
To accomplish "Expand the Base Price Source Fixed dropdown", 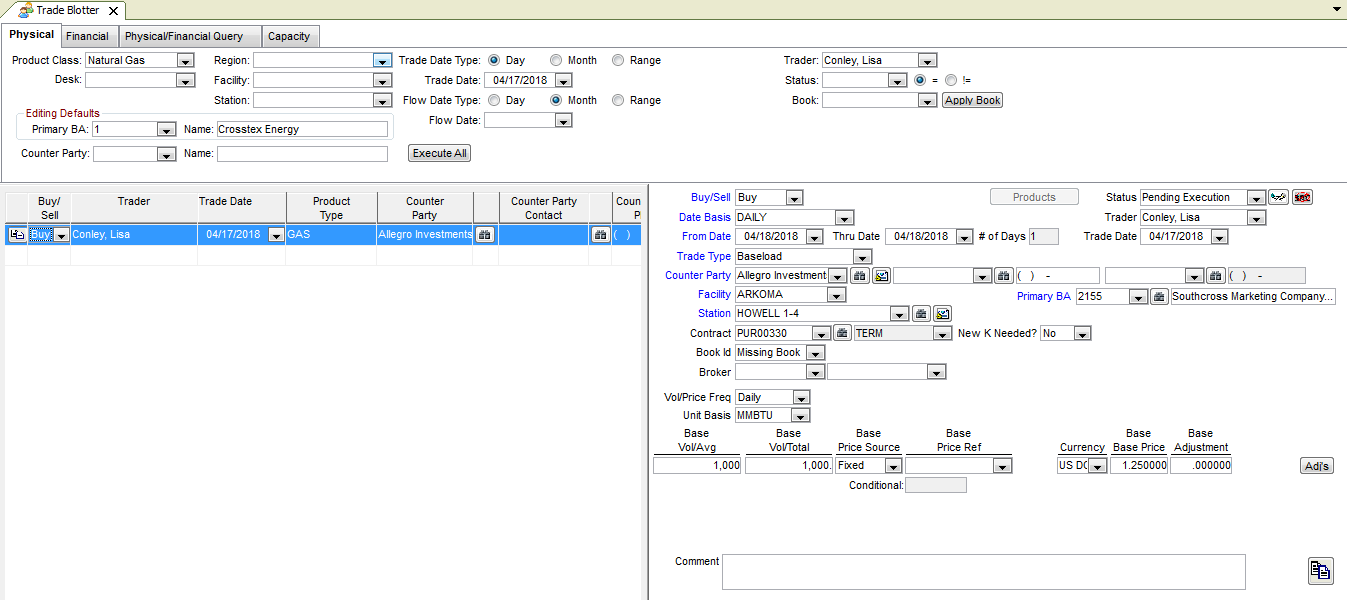I will click(893, 466).
